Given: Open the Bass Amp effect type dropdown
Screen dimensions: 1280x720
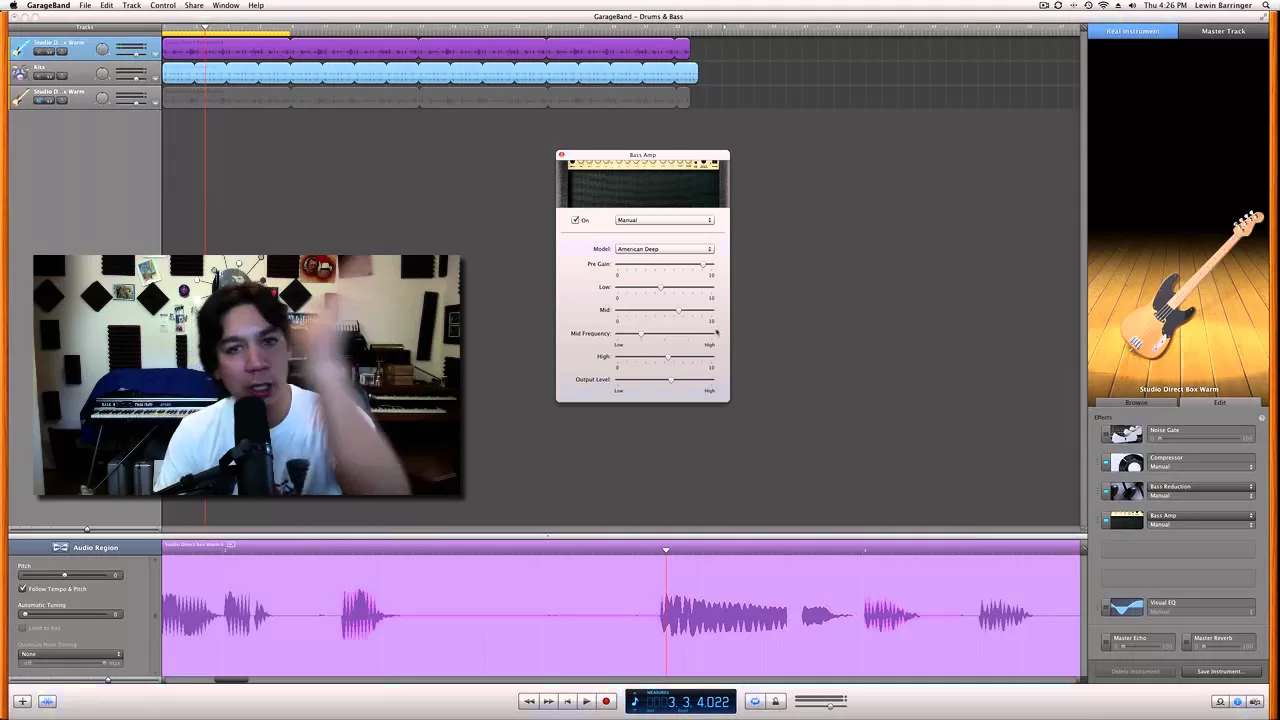Looking at the screenshot, I should (1201, 516).
